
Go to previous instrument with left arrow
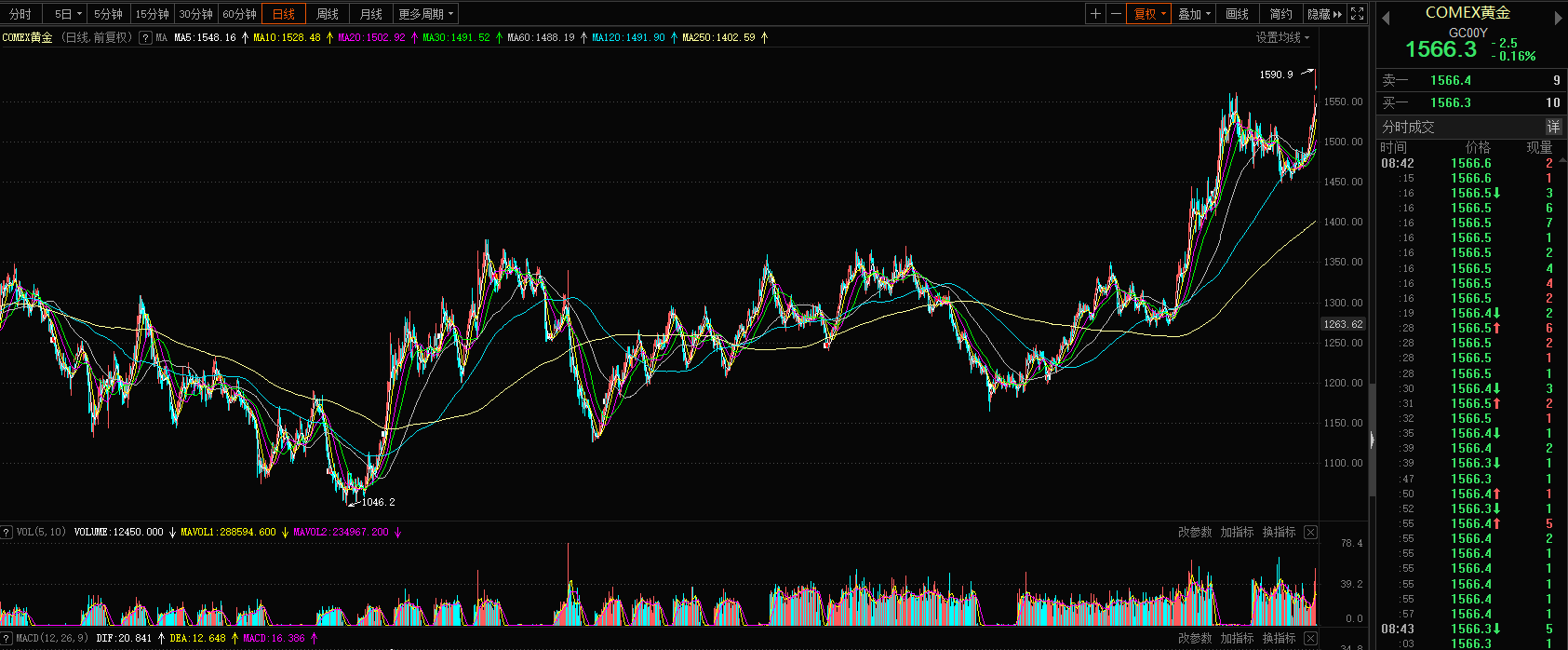(x=1386, y=19)
